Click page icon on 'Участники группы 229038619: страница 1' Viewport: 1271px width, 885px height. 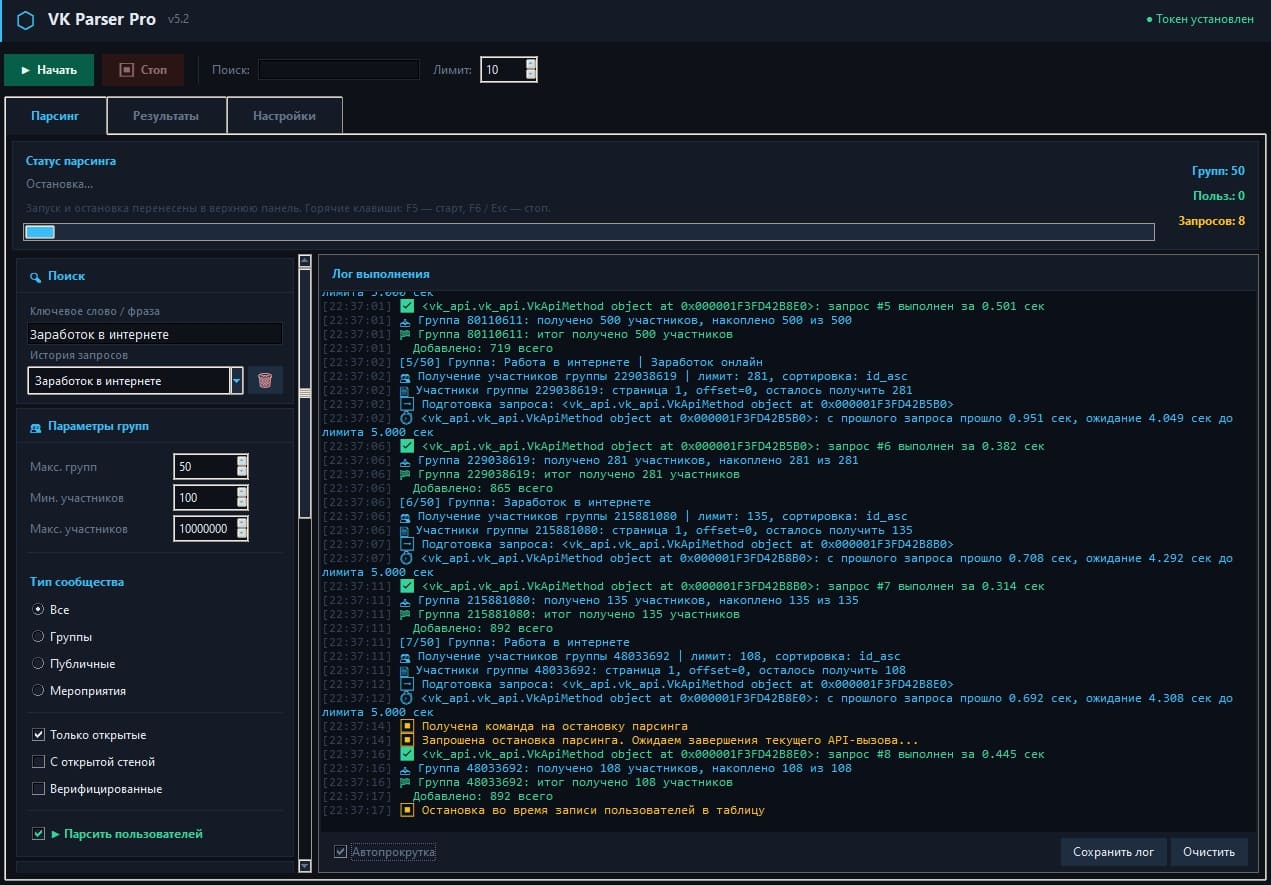click(405, 390)
